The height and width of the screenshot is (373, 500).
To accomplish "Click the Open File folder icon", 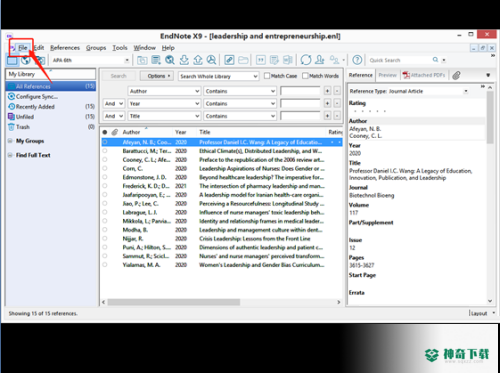I will 243,60.
